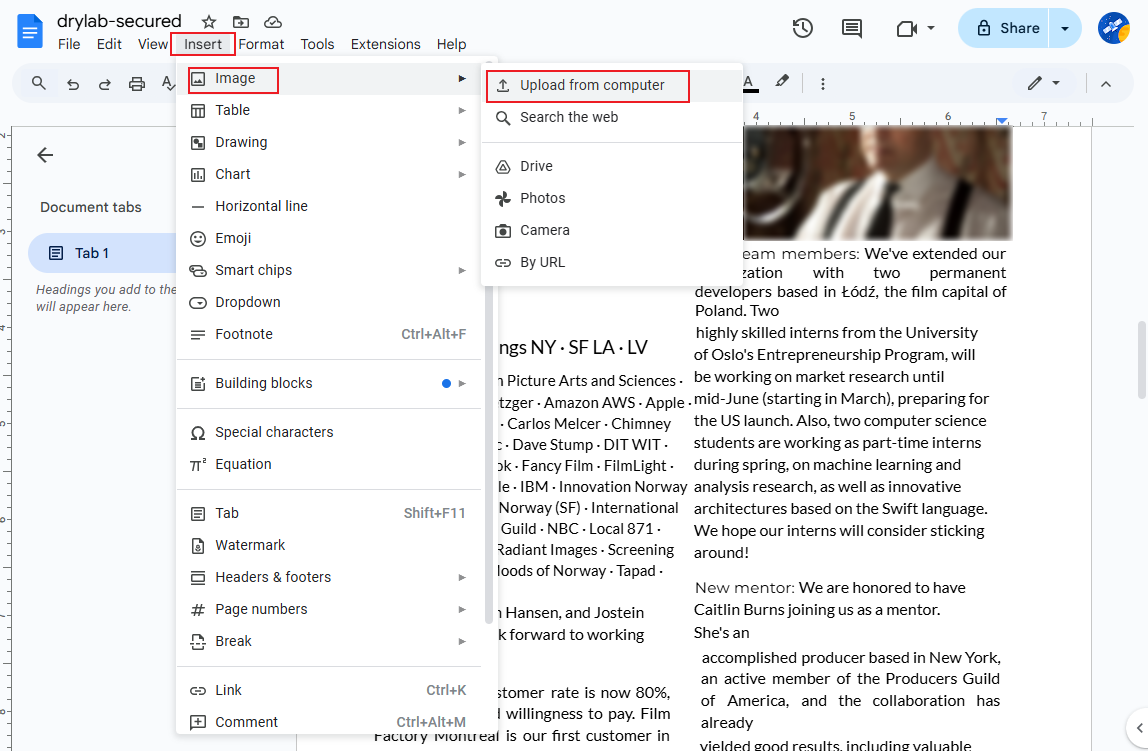Insert a new Tab
This screenshot has height=751, width=1148.
tap(329, 514)
